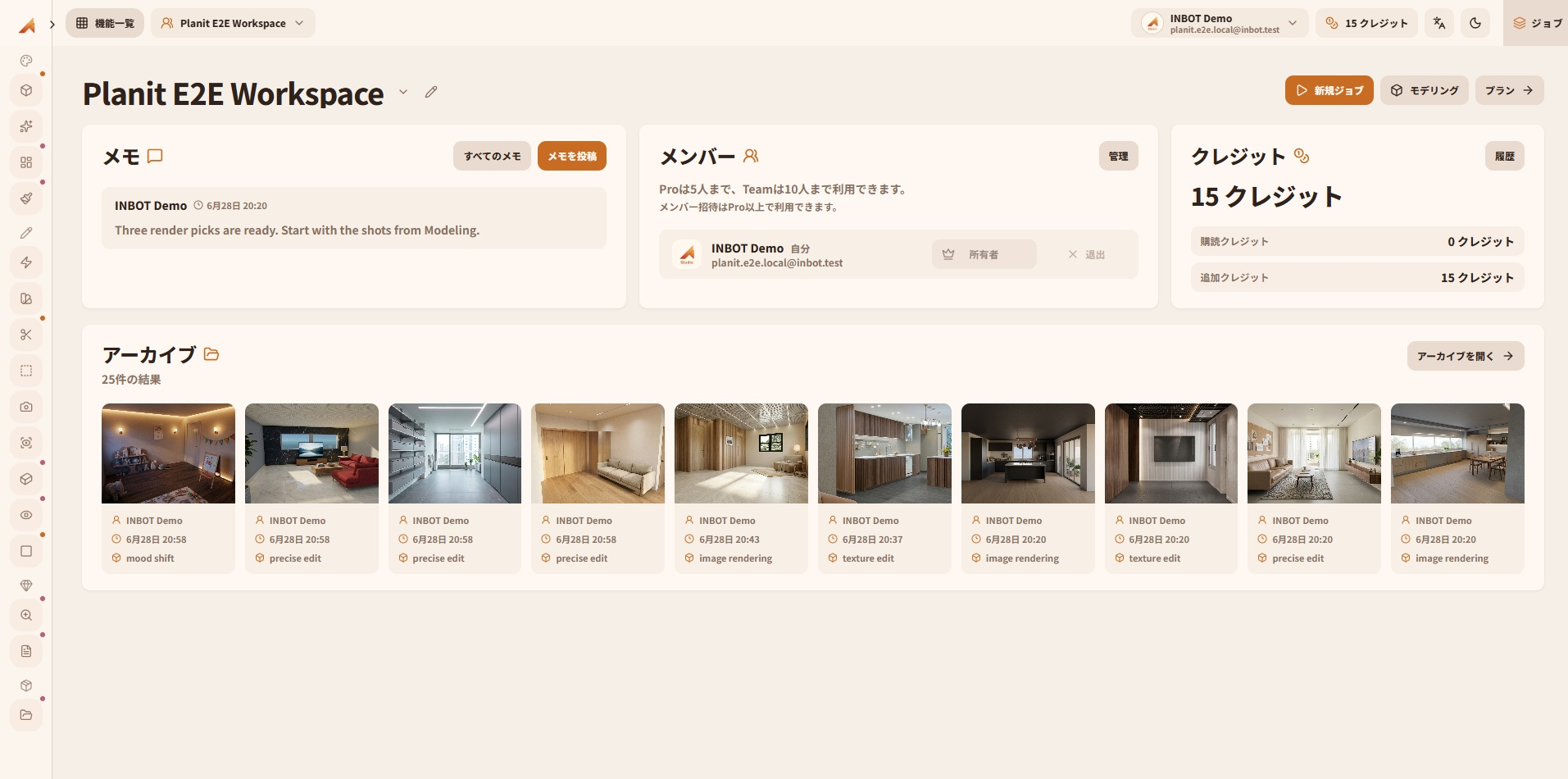Go to the プラン plans page
Image resolution: width=1568 pixels, height=779 pixels.
(1509, 90)
